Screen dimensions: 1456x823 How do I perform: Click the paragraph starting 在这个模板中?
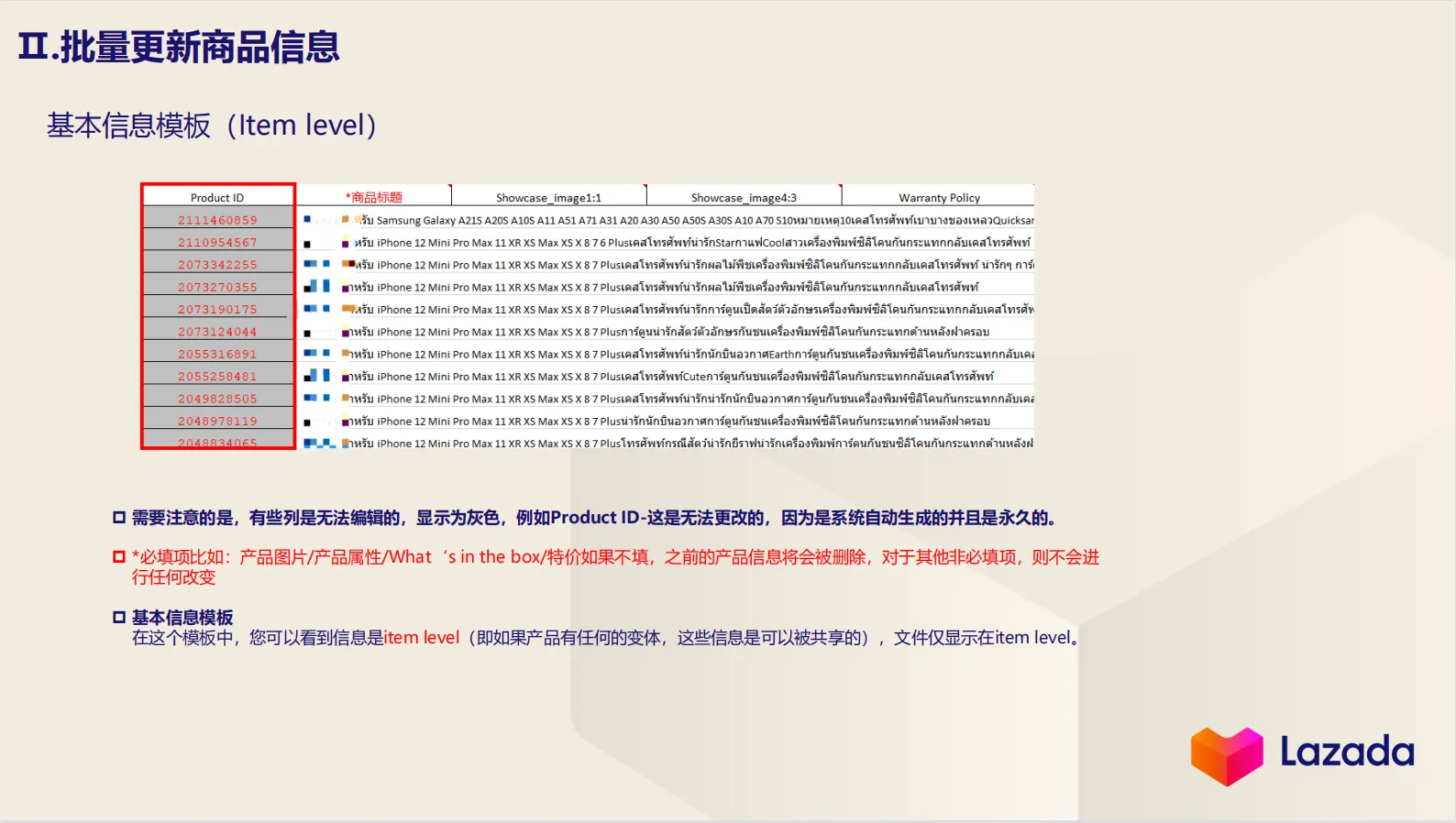coord(605,638)
